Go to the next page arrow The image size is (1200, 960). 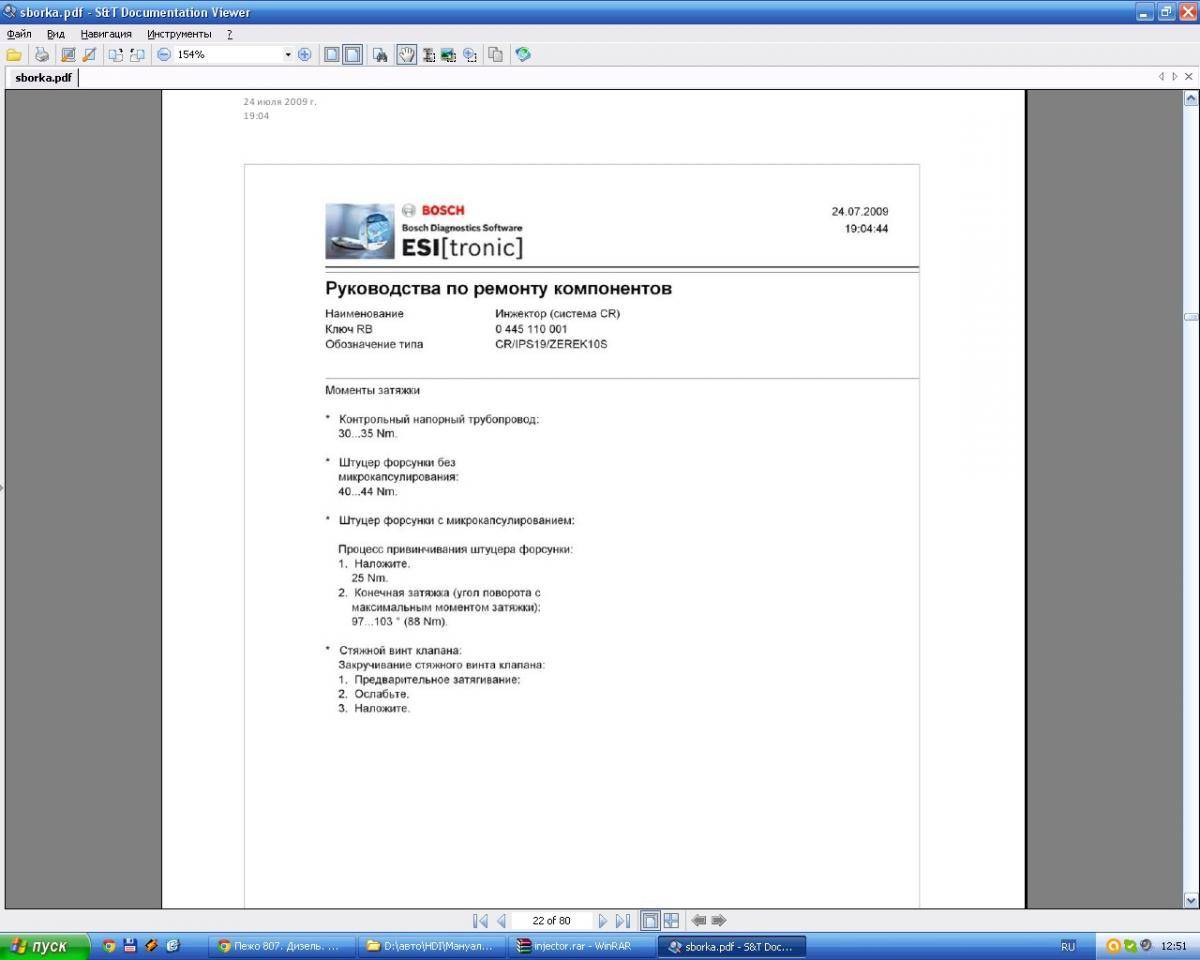click(x=603, y=920)
